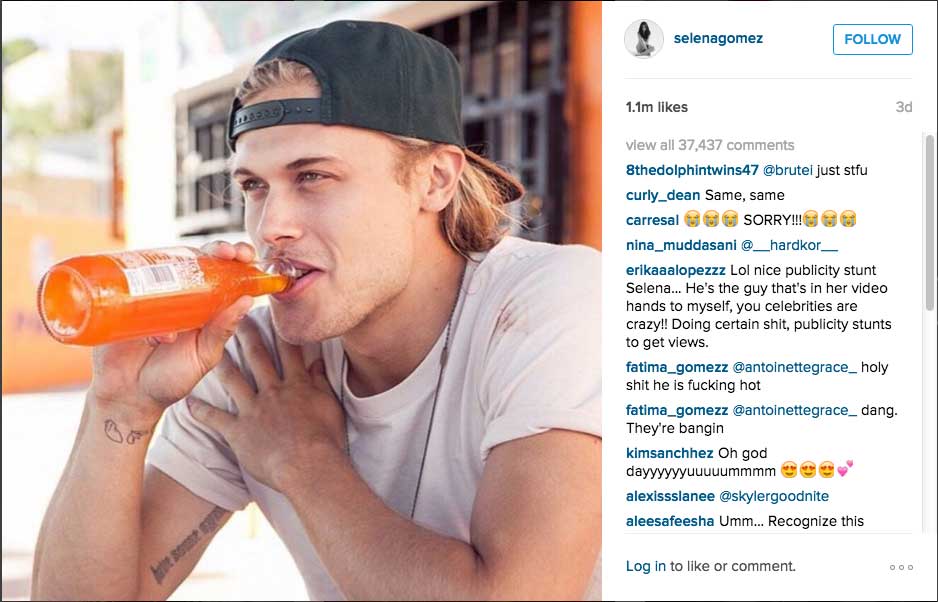
Task: Open selenagomez username link
Action: pos(718,38)
